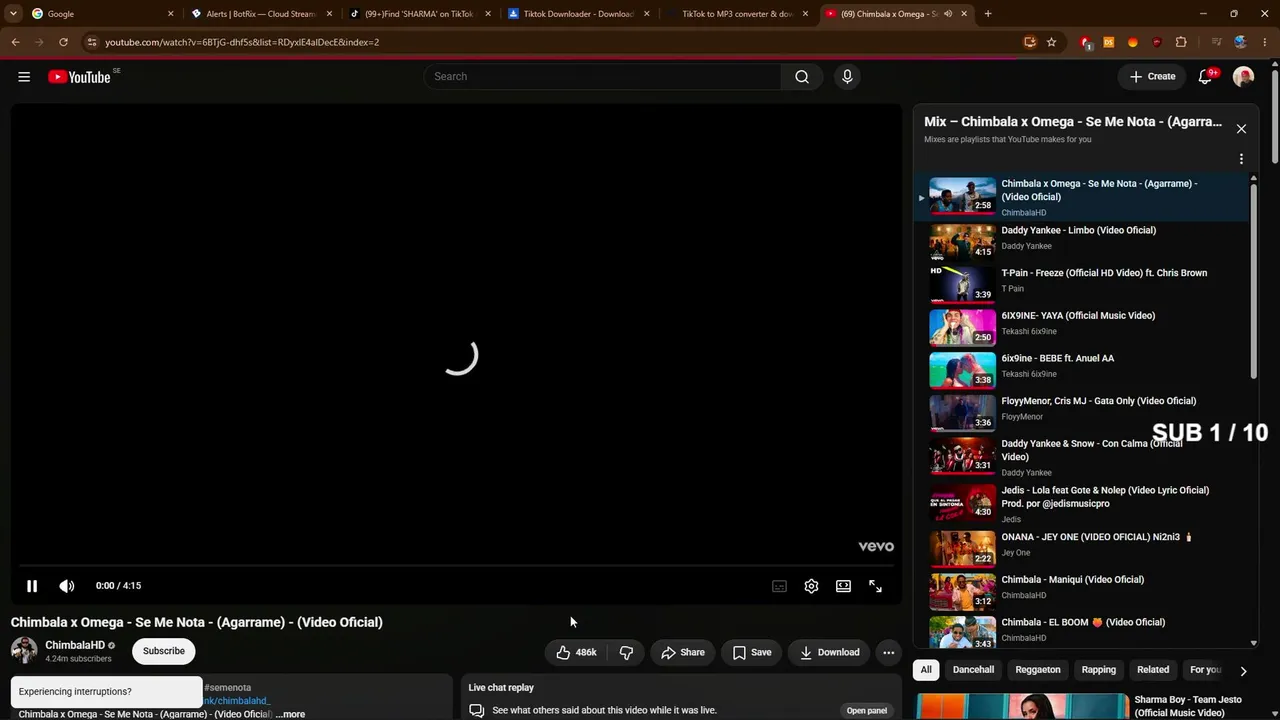Select the Dancehall chip
Image resolution: width=1280 pixels, height=720 pixels.
973,670
